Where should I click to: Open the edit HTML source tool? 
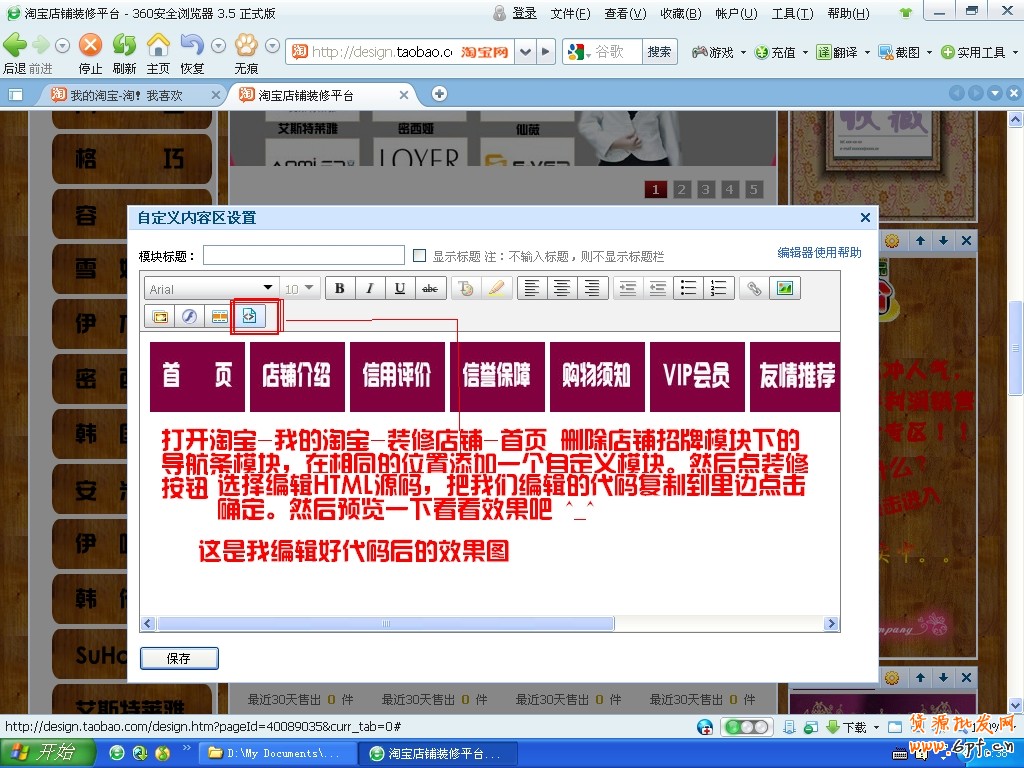tap(250, 317)
